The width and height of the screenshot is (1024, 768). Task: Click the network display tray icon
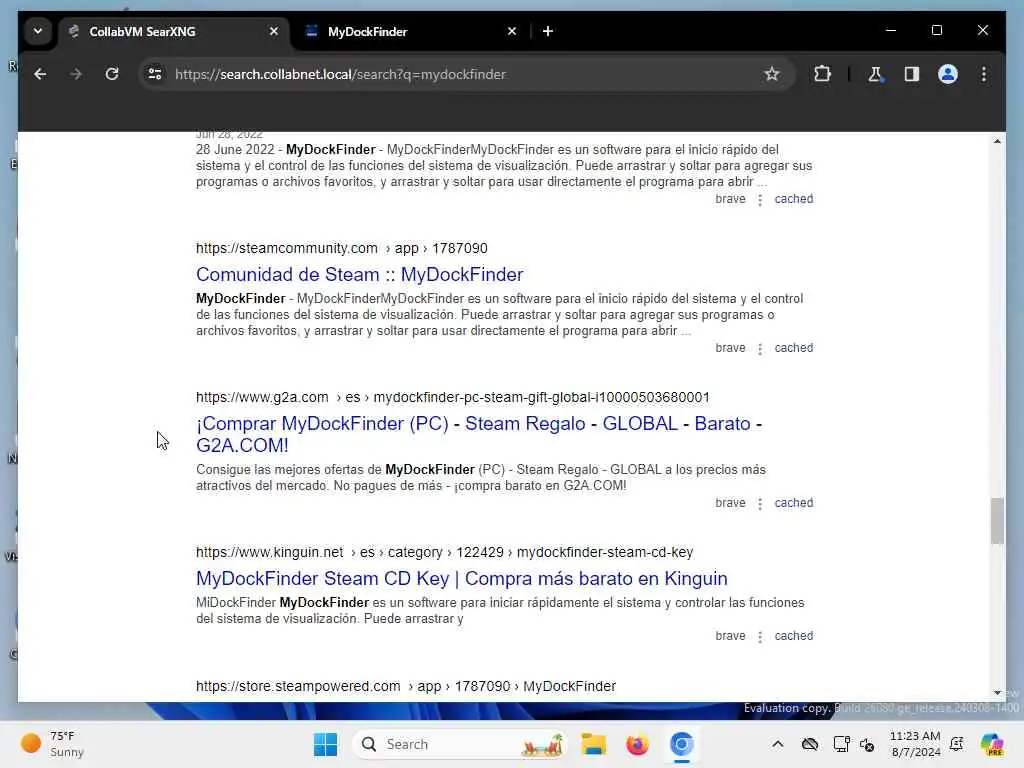pos(841,744)
